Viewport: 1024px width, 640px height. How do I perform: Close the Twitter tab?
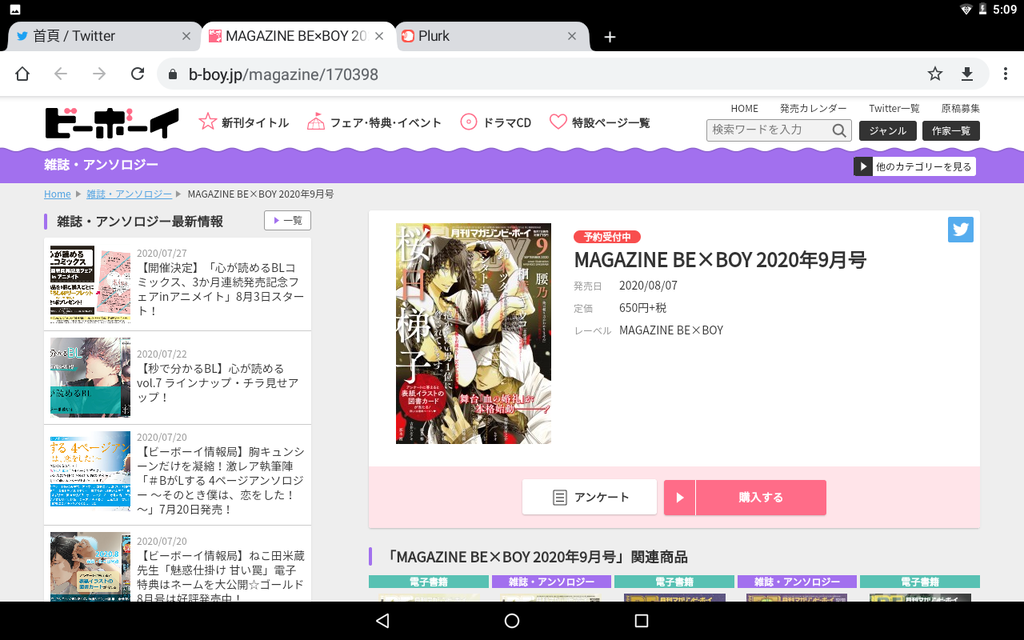click(186, 37)
